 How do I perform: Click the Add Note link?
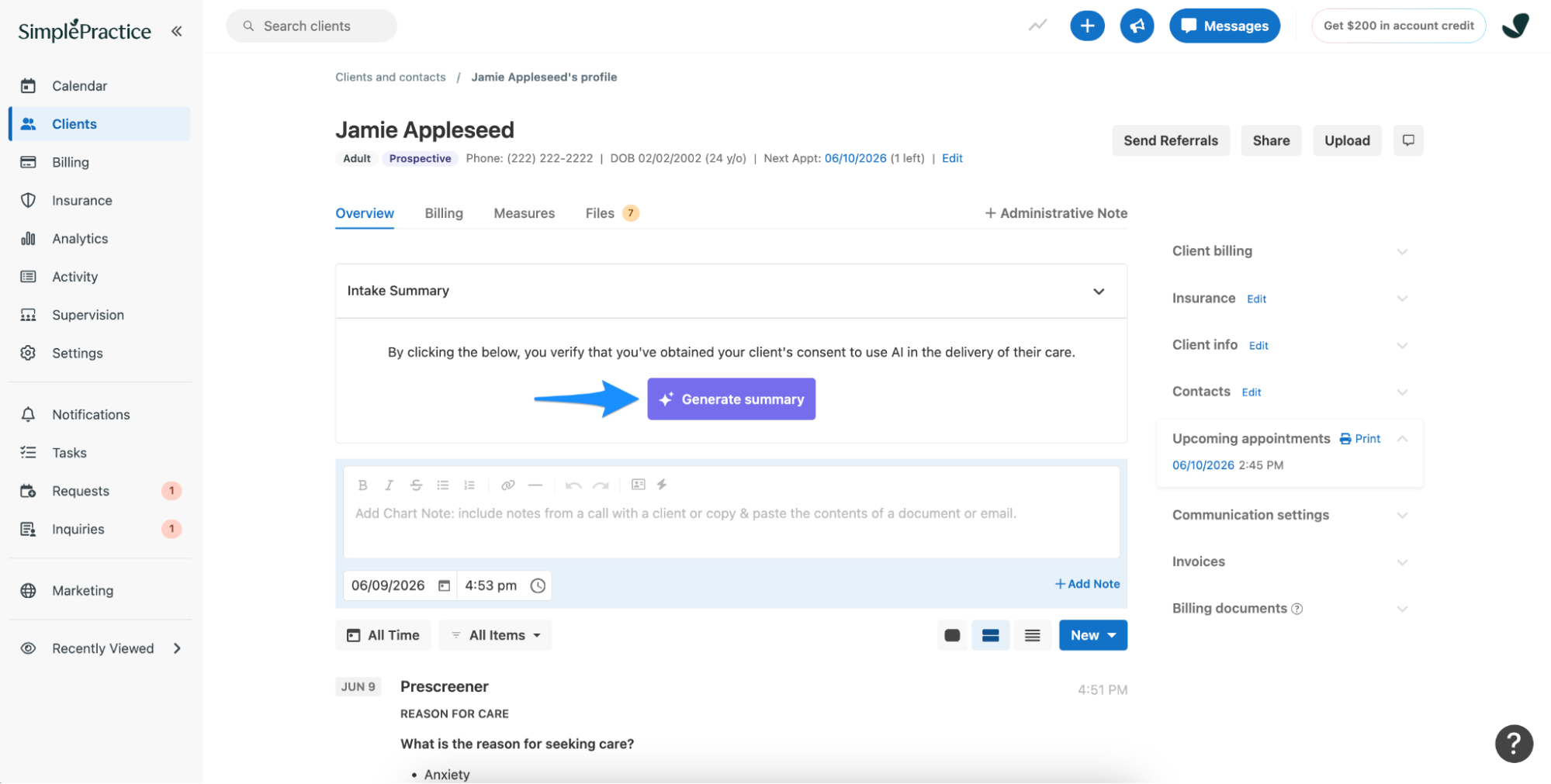pos(1087,584)
